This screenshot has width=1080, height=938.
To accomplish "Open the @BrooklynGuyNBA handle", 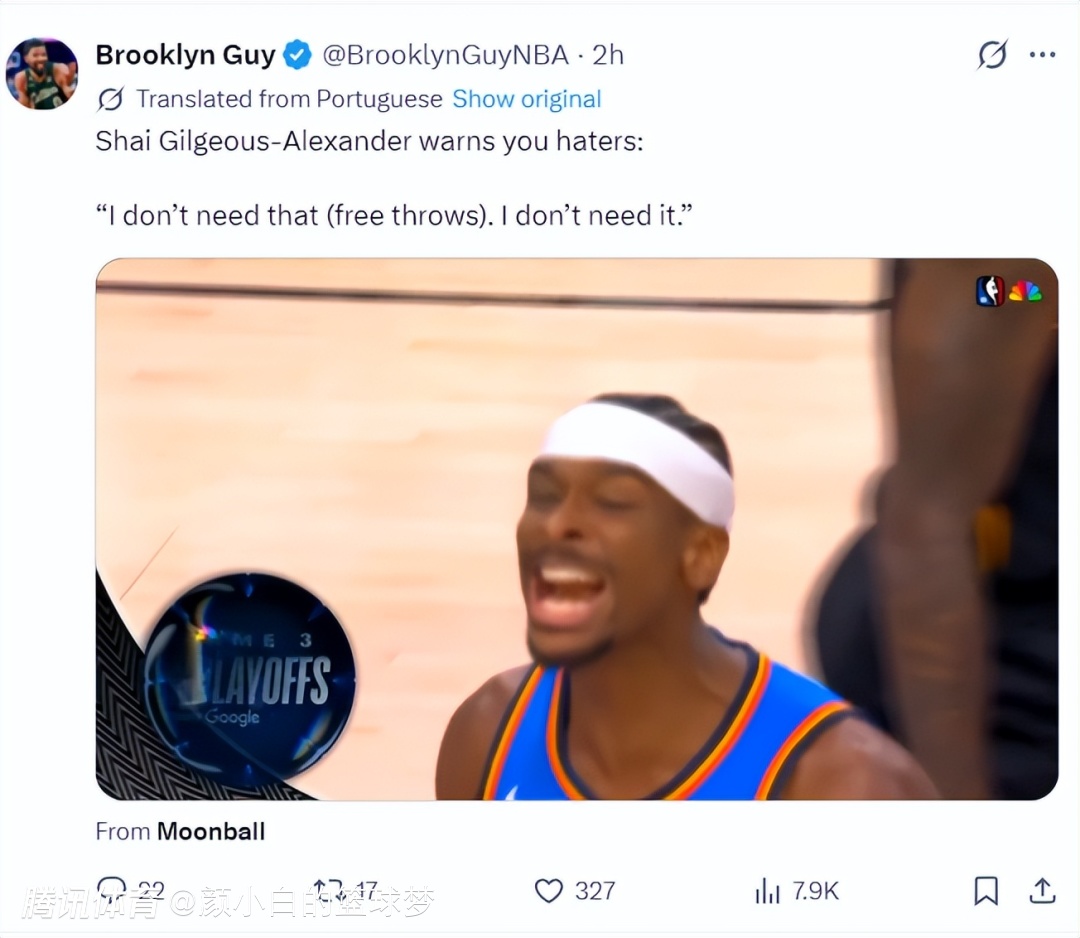I will (x=446, y=55).
